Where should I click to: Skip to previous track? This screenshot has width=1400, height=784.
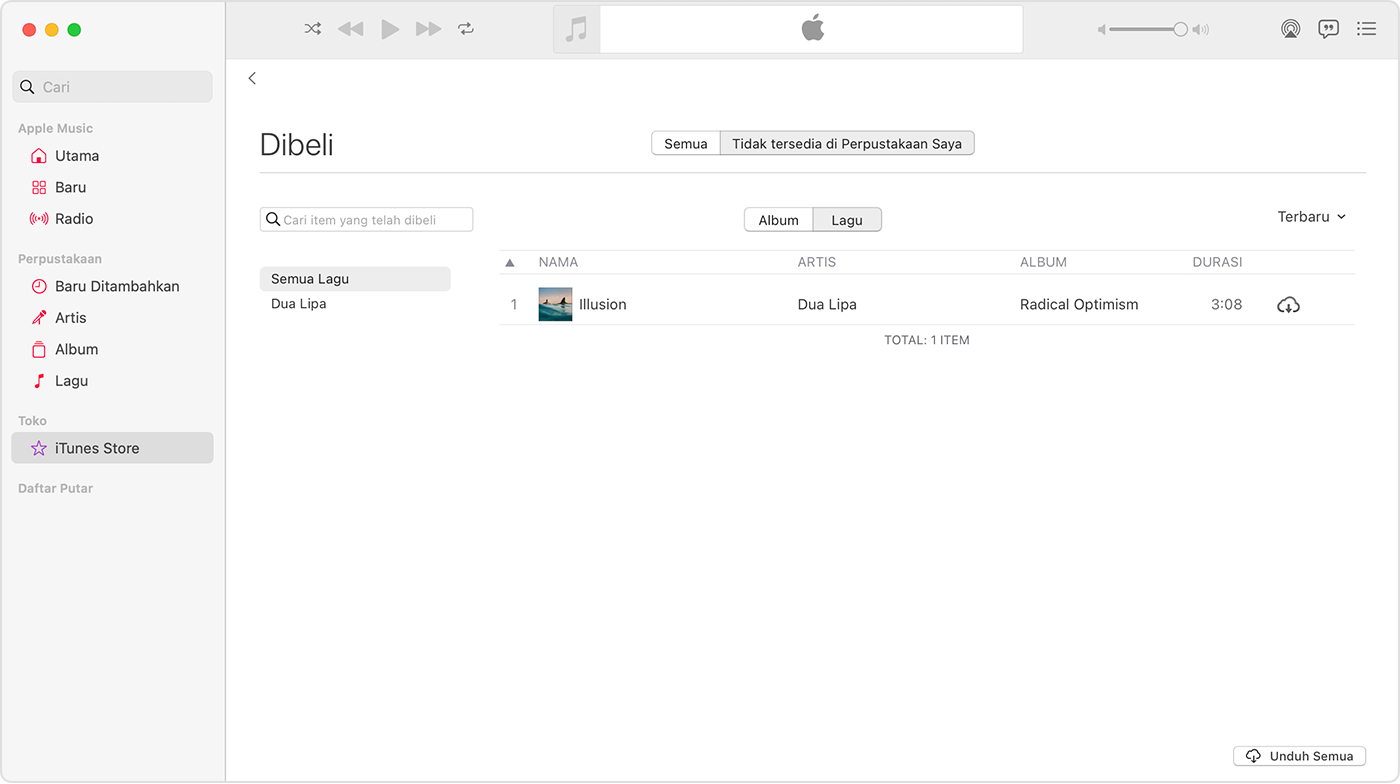click(350, 29)
